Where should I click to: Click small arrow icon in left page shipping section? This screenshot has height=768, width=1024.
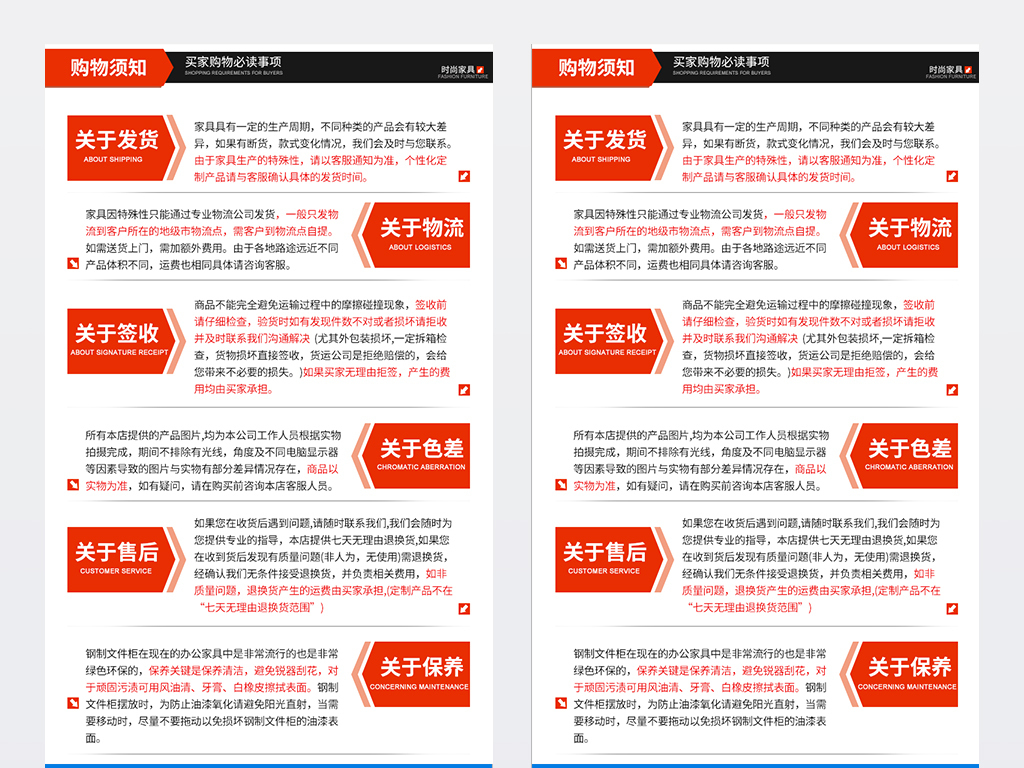click(464, 176)
